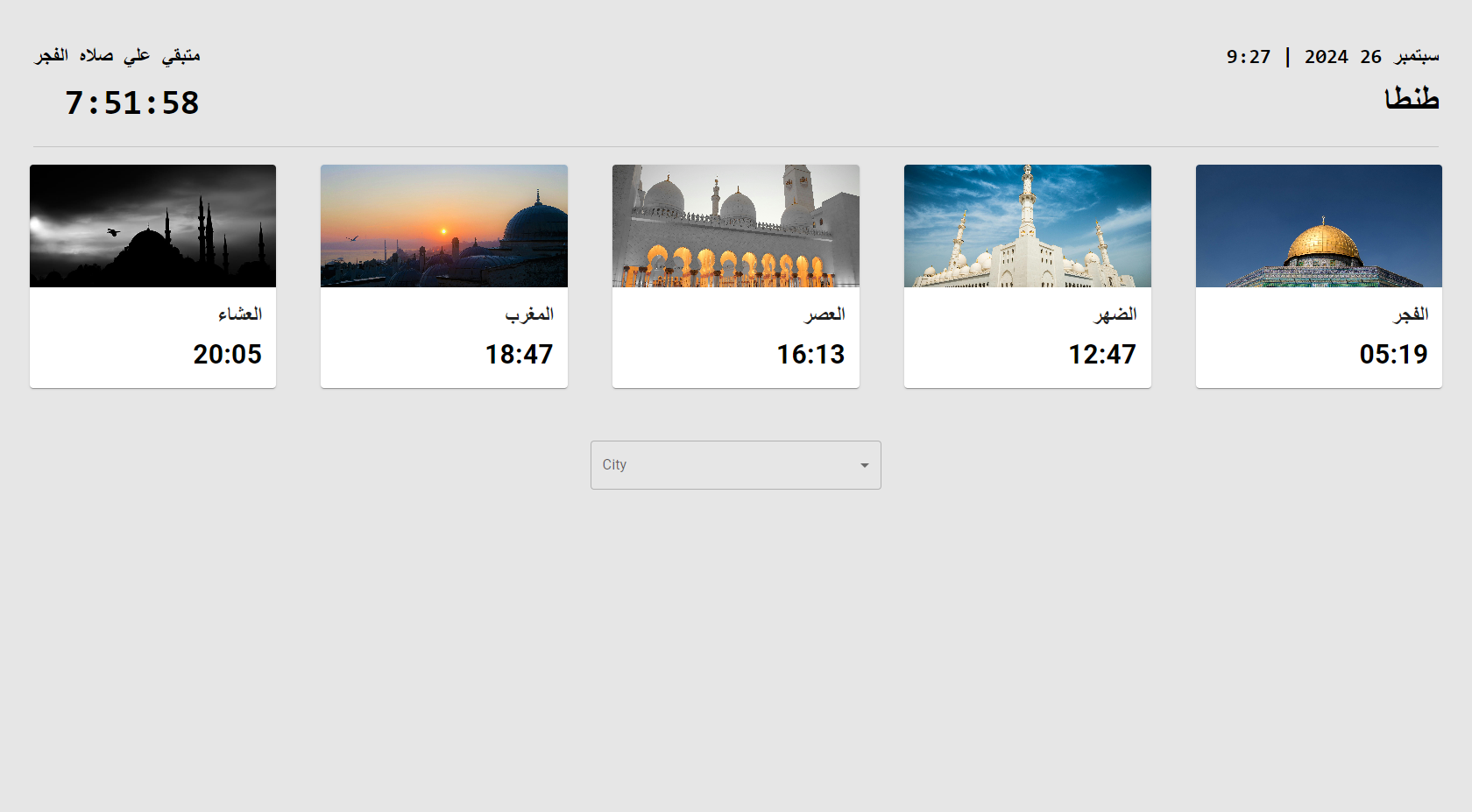
Task: Click the date and time text at top
Action: click(1333, 57)
